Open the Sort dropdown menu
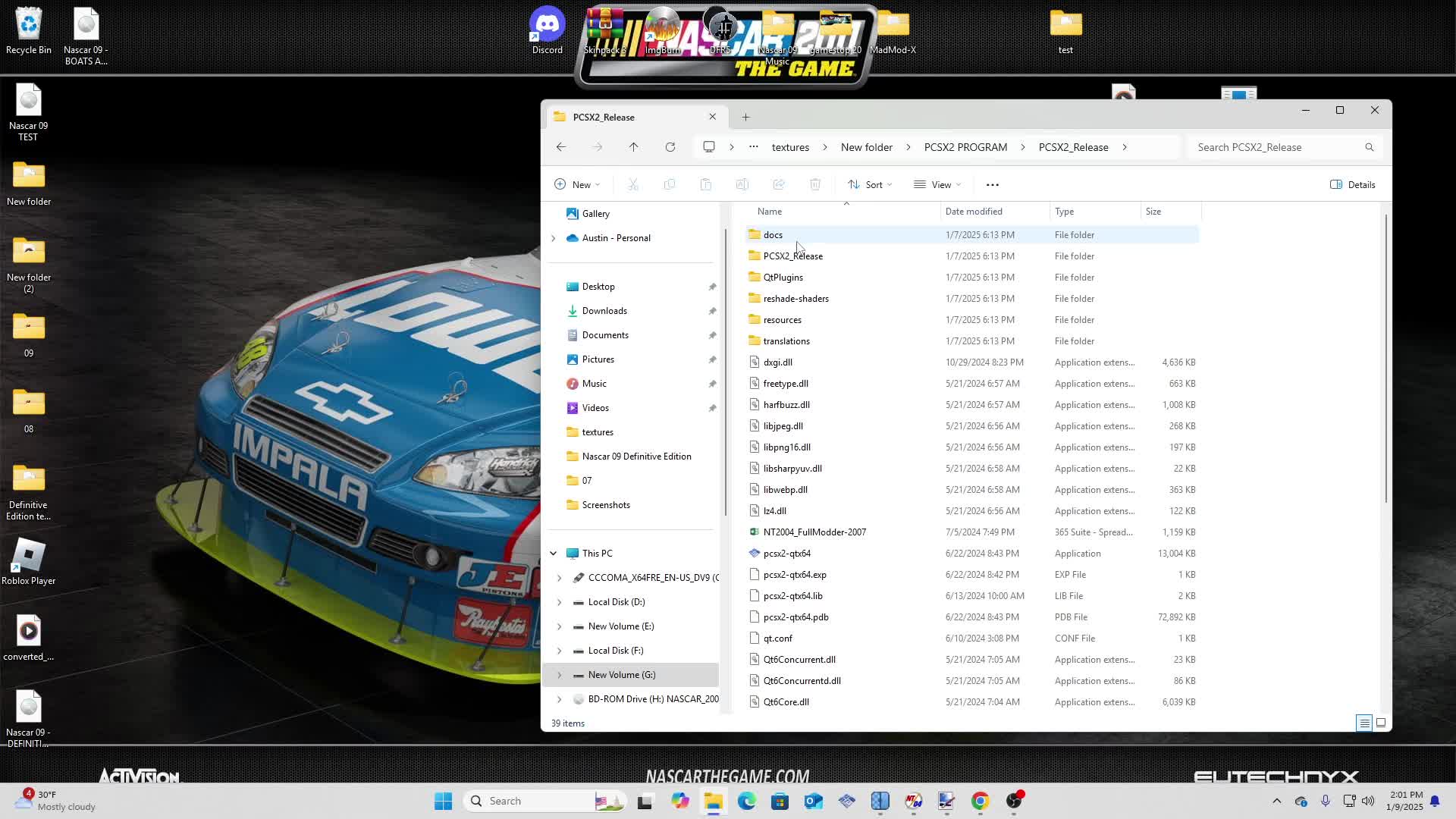 [x=869, y=184]
